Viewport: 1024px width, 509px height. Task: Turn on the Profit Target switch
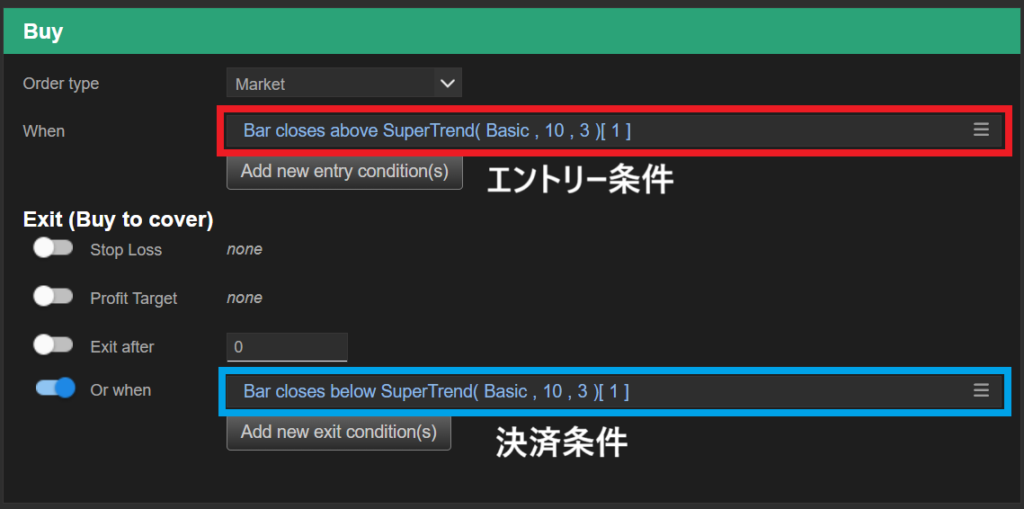[53, 297]
